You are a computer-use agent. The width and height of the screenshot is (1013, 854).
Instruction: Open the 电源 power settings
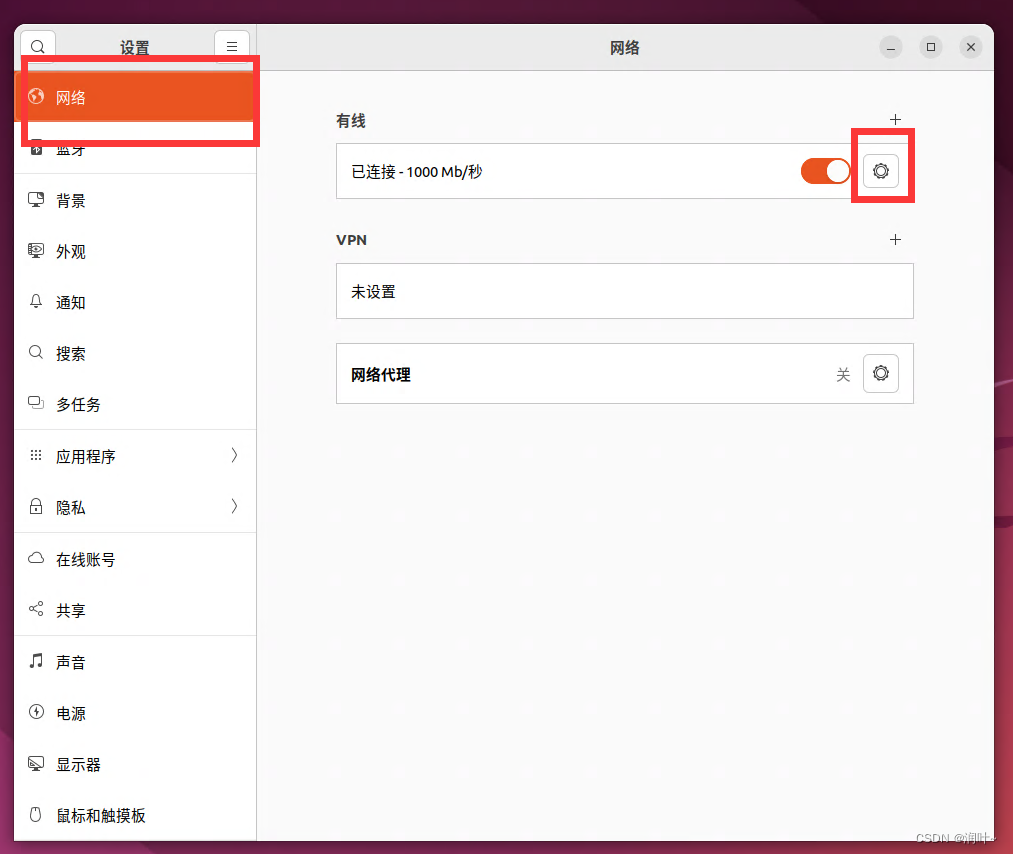tap(135, 713)
